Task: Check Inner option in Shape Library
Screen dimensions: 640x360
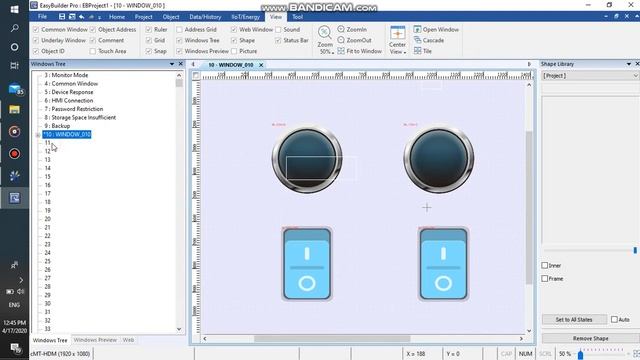Action: 544,265
